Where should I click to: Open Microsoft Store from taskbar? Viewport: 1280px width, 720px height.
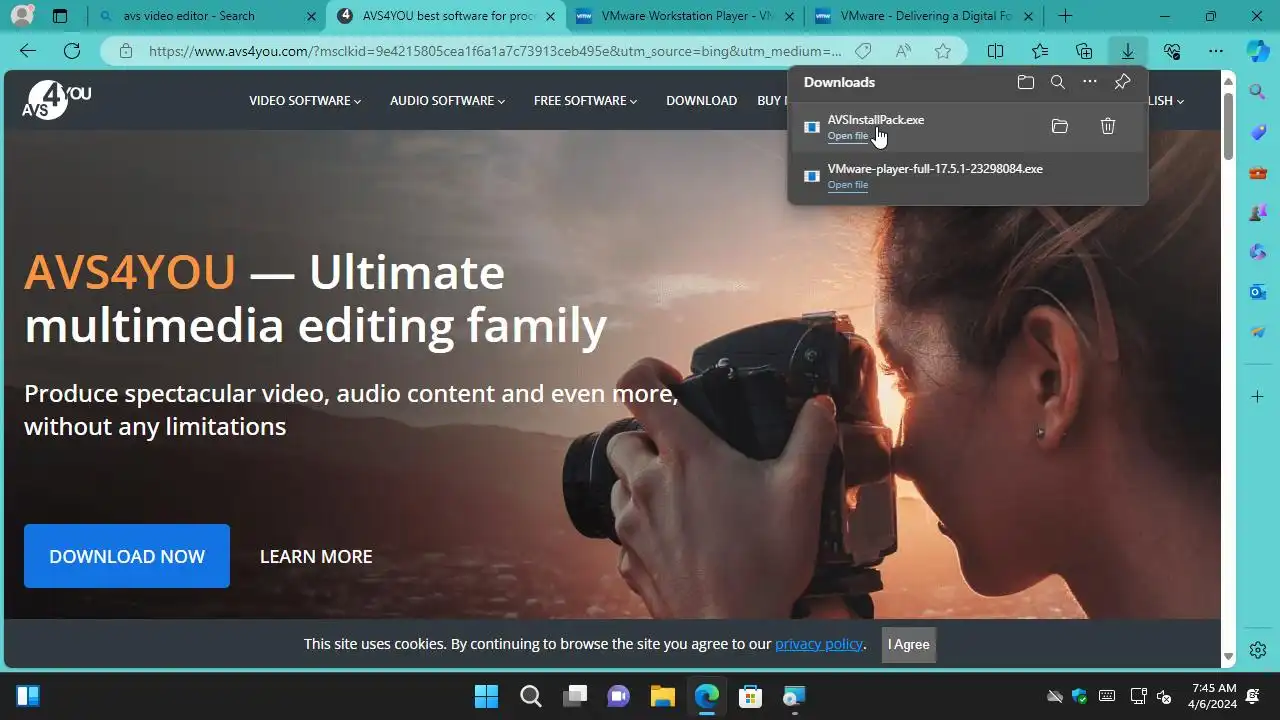tap(750, 696)
